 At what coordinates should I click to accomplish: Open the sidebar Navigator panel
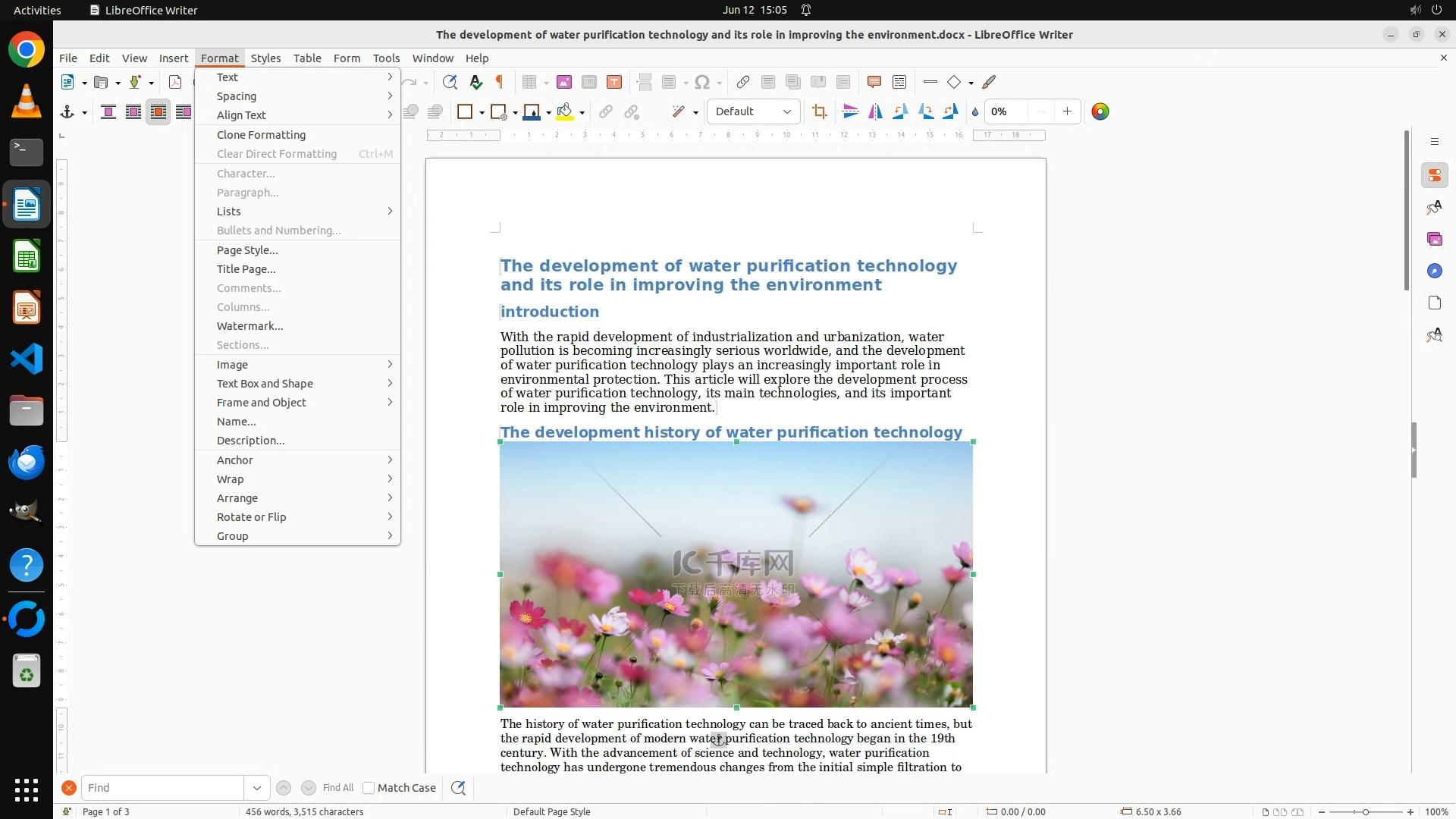click(x=1434, y=271)
